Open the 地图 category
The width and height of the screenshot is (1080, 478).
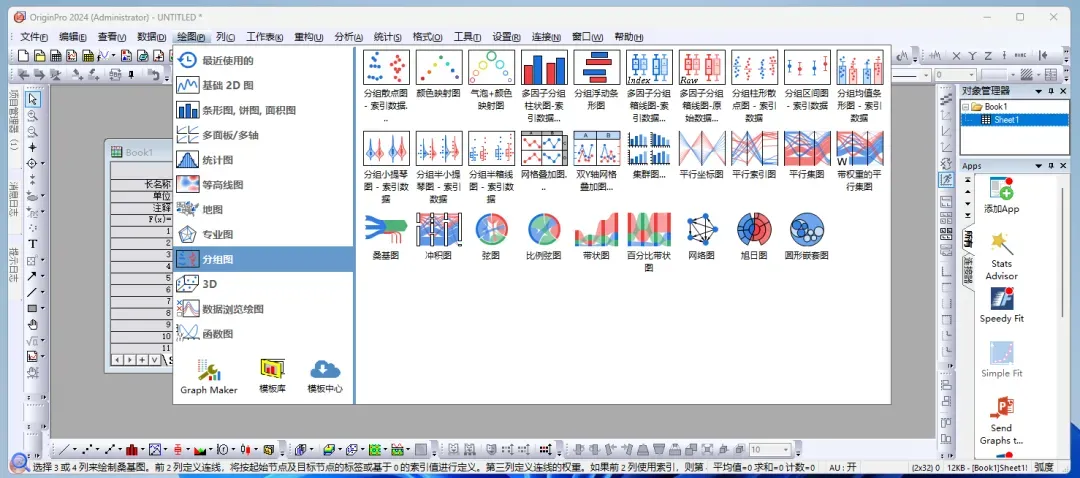pyautogui.click(x=264, y=209)
